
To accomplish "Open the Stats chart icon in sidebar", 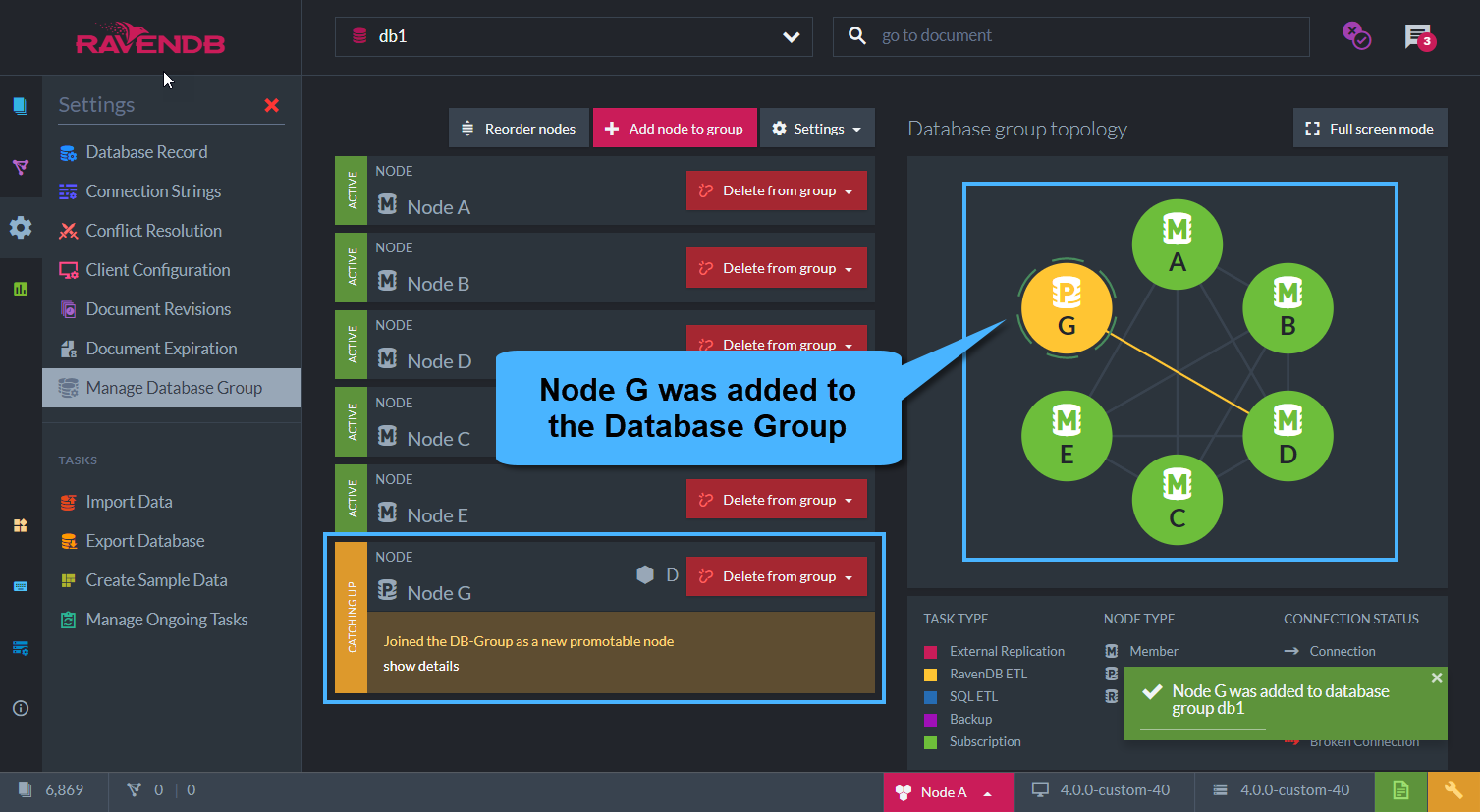I will coord(21,289).
